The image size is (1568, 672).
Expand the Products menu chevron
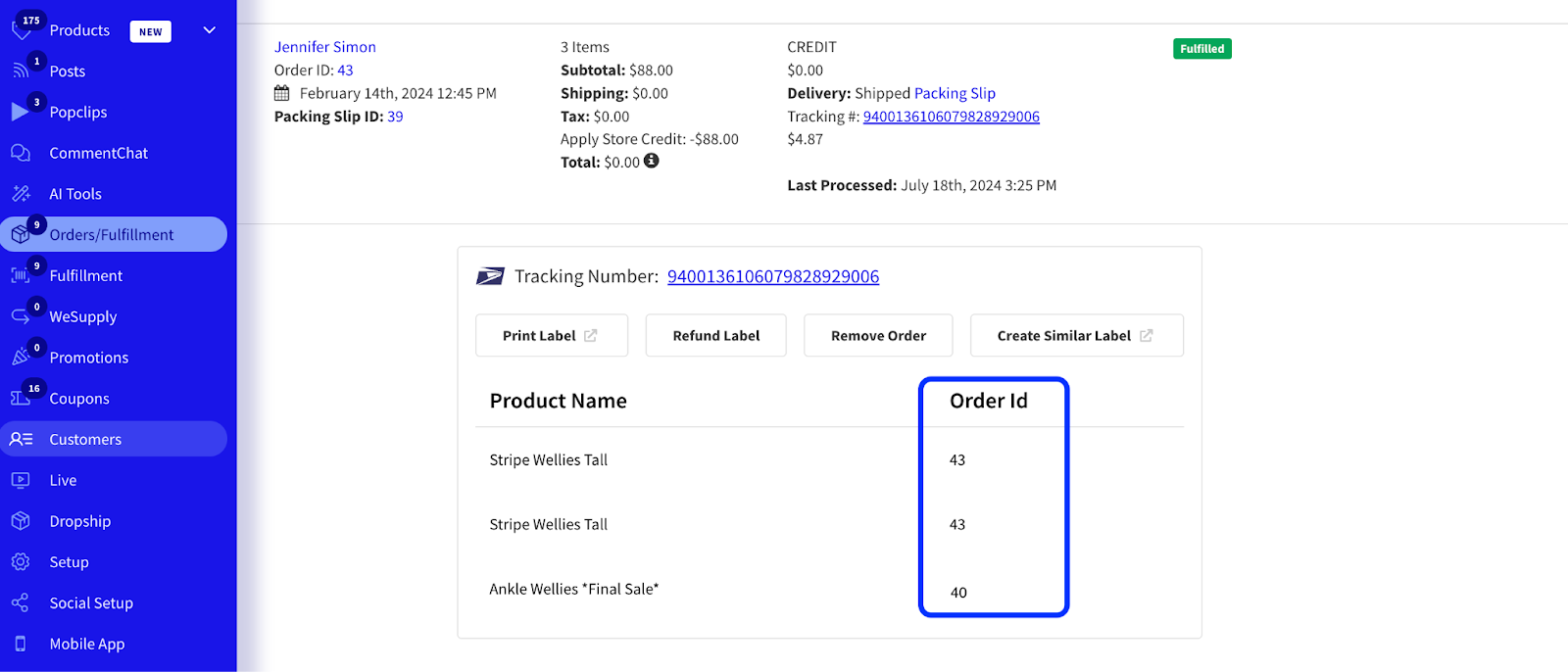[209, 30]
